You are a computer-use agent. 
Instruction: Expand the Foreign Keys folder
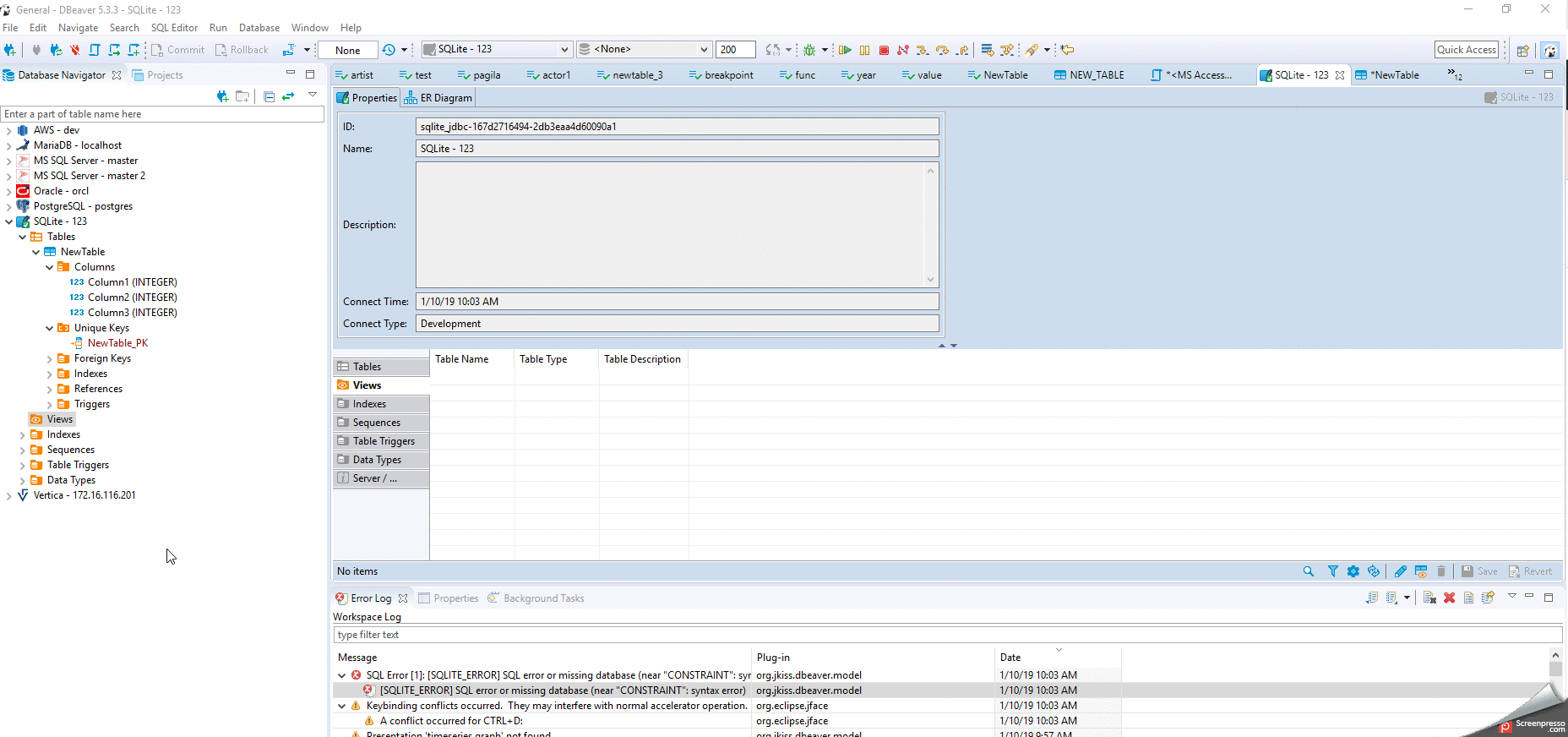pos(49,358)
